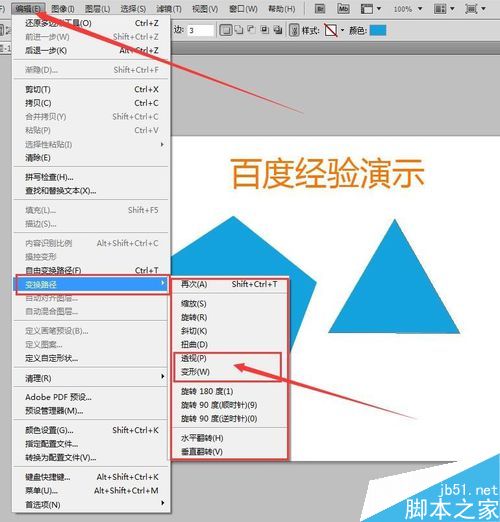Screen dimensions: 500x522
Task: Choose 水平翻转(H) flip horizontal
Action: (229, 438)
